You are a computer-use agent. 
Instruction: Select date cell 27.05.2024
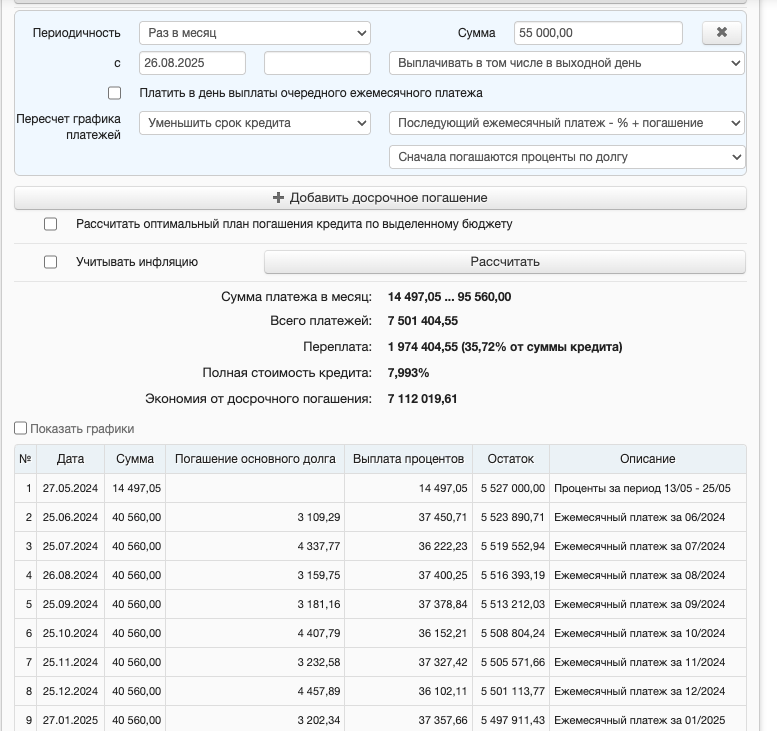tap(70, 488)
